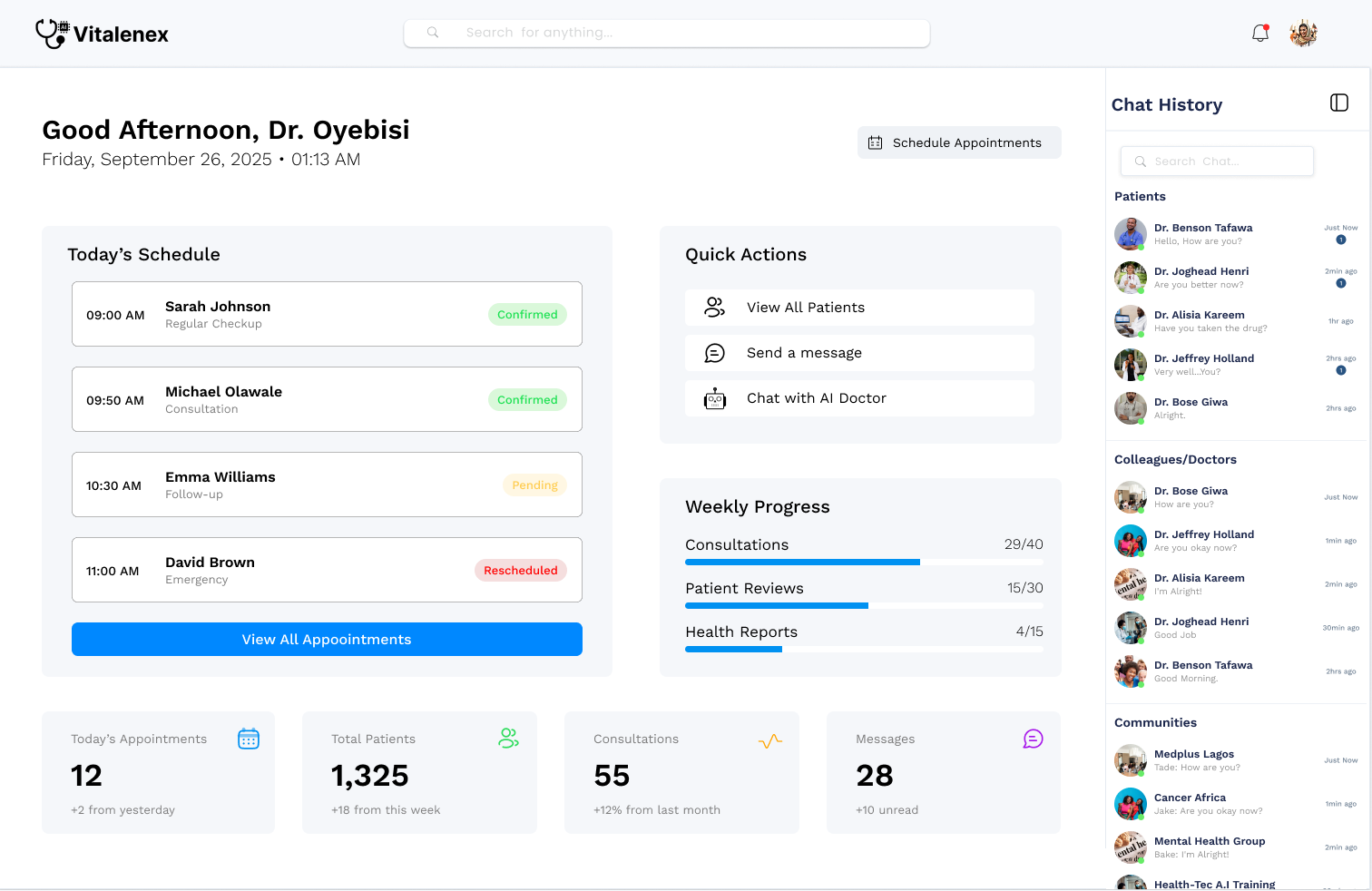Focus the Search Chat input field

[x=1217, y=162]
